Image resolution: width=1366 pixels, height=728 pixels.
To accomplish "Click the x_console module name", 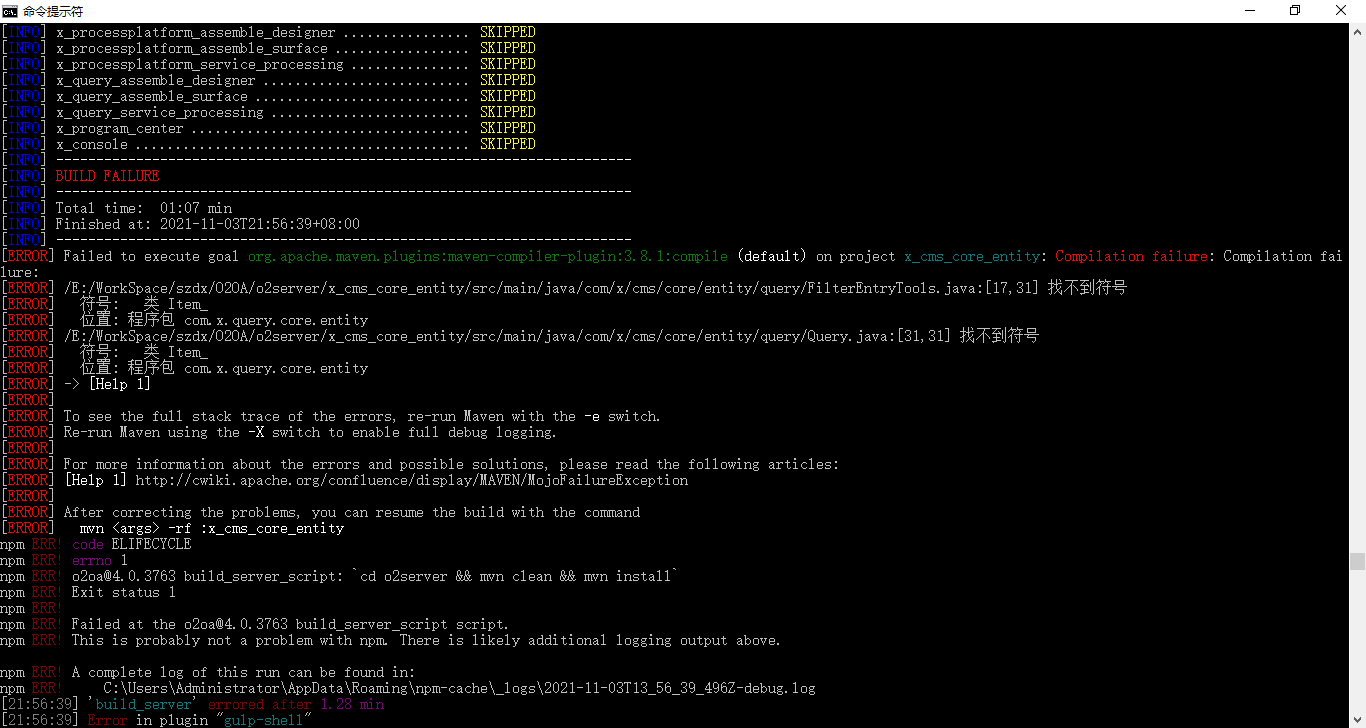I will click(x=92, y=144).
